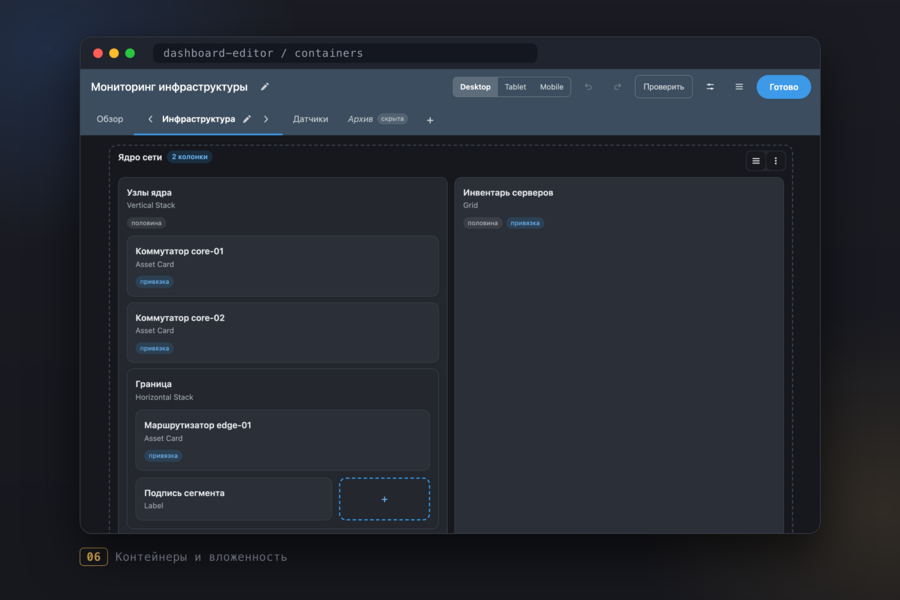Open the sliders settings icon
Image resolution: width=900 pixels, height=600 pixels.
pos(710,87)
